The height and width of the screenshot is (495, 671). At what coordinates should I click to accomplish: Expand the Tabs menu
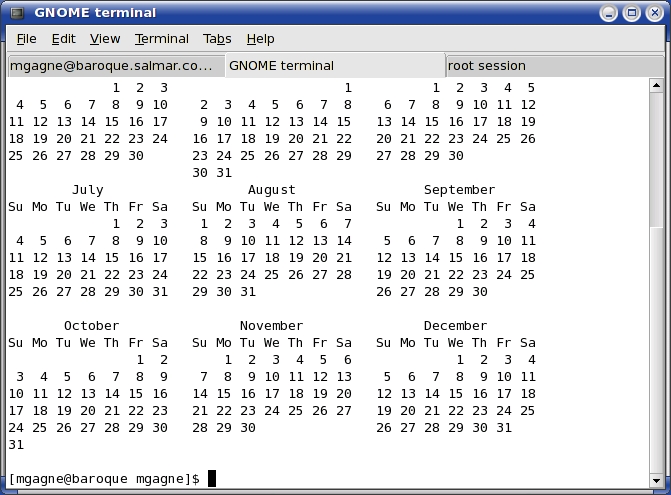click(x=217, y=39)
